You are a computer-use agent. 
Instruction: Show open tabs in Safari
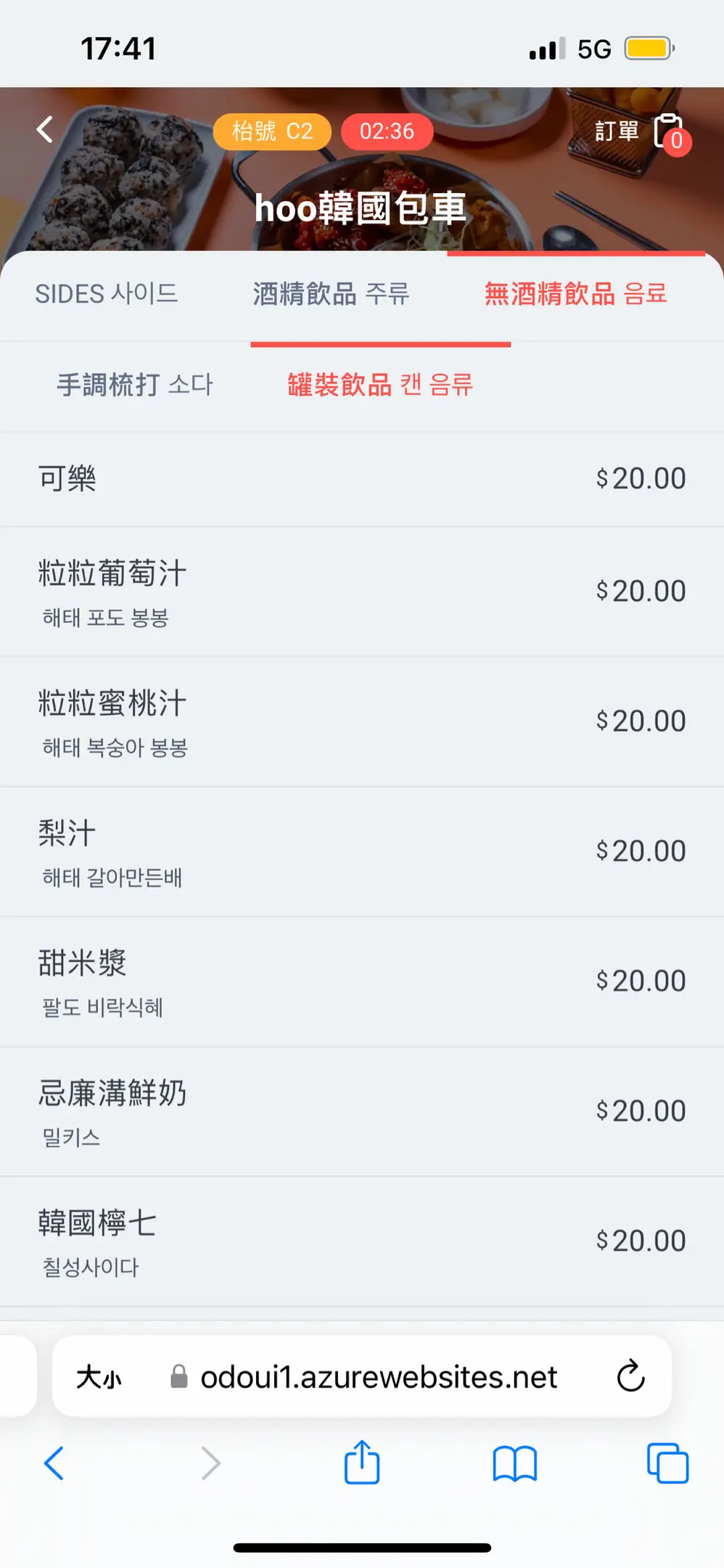click(667, 1463)
